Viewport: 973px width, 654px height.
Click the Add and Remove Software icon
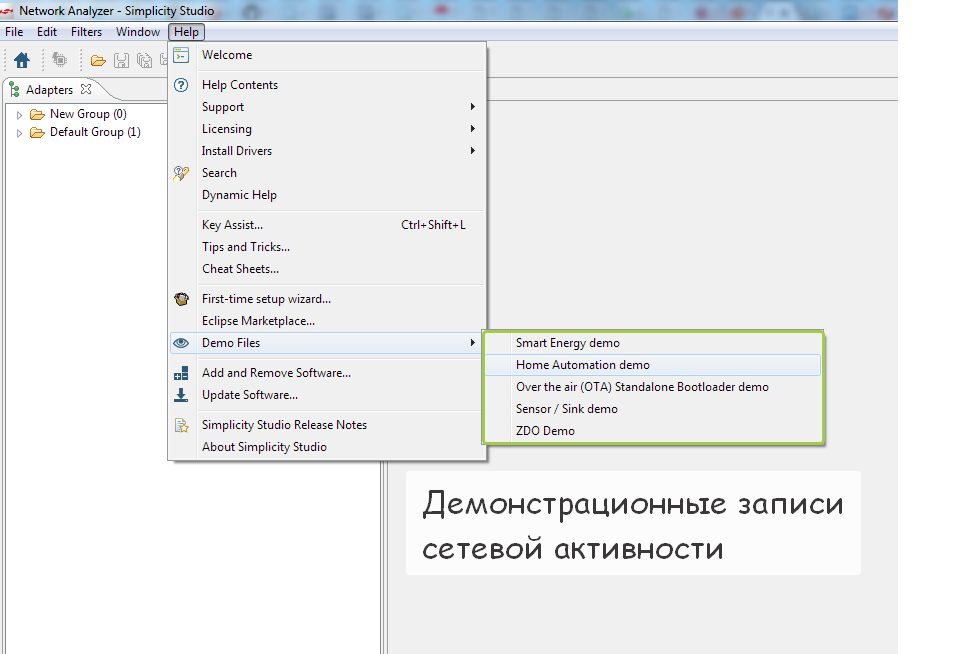(x=181, y=373)
